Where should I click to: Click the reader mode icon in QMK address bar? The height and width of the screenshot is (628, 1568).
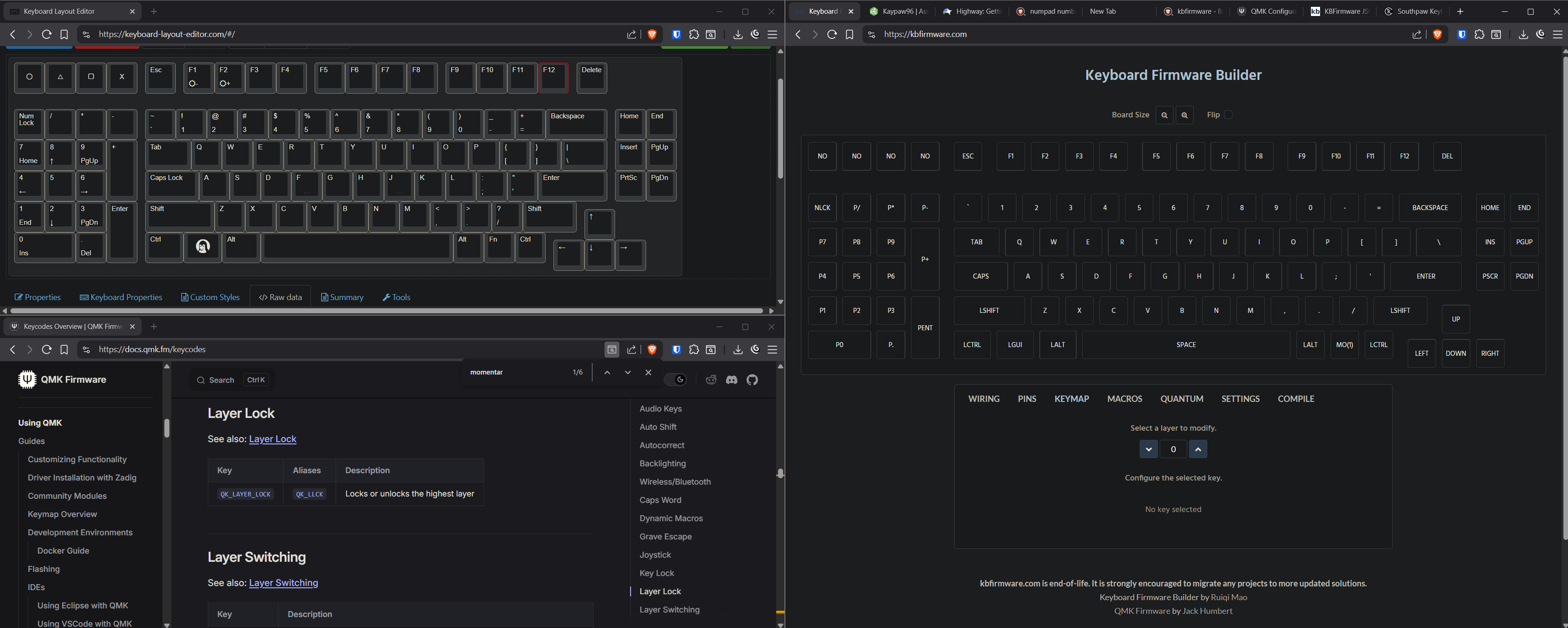pos(612,350)
